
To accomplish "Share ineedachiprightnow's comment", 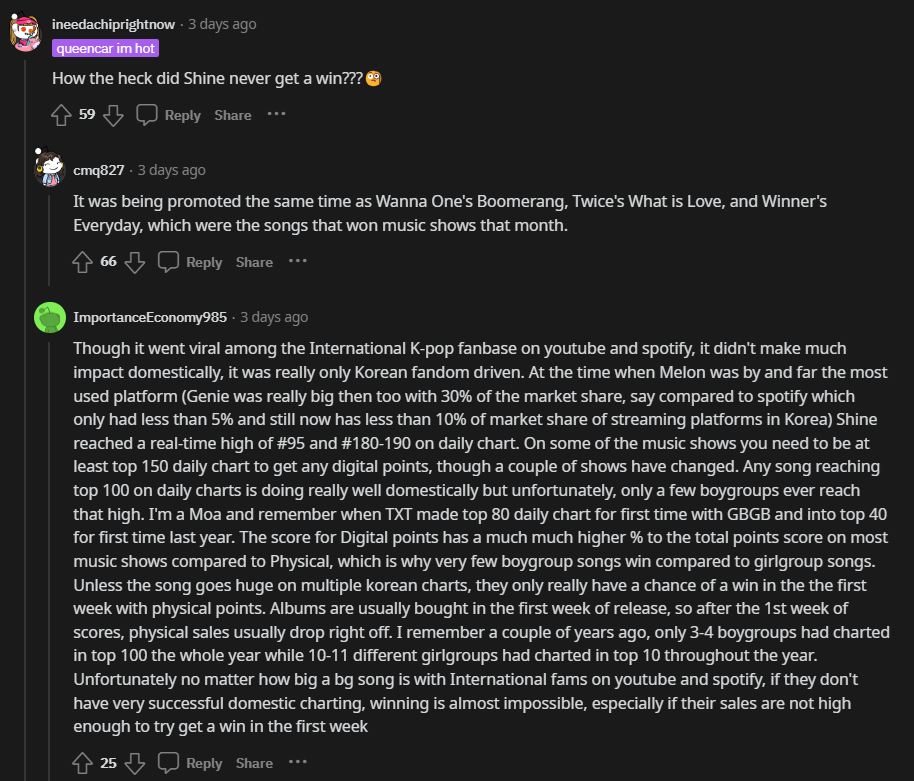I will click(x=233, y=115).
